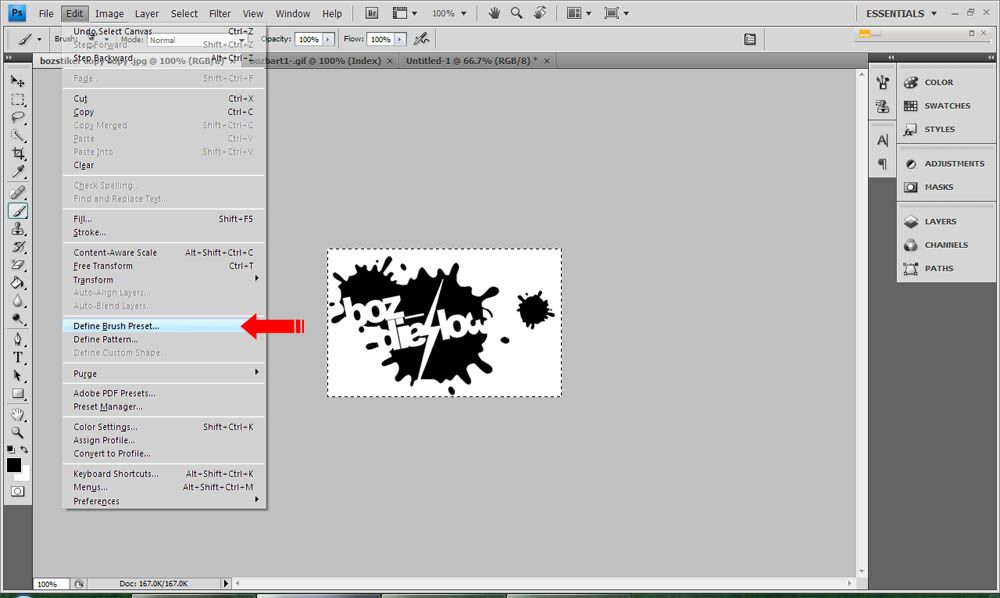
Task: Select the Rectangle shape tool
Action: pyautogui.click(x=17, y=394)
